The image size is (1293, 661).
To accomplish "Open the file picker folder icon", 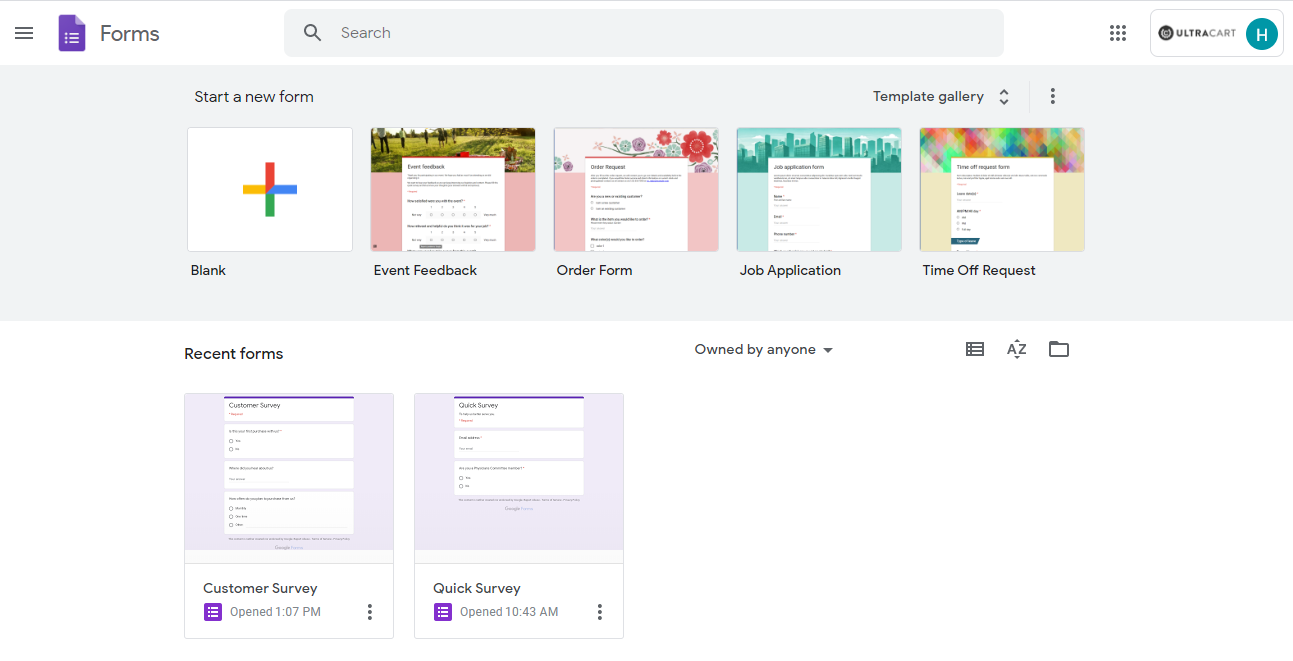I will click(1059, 349).
